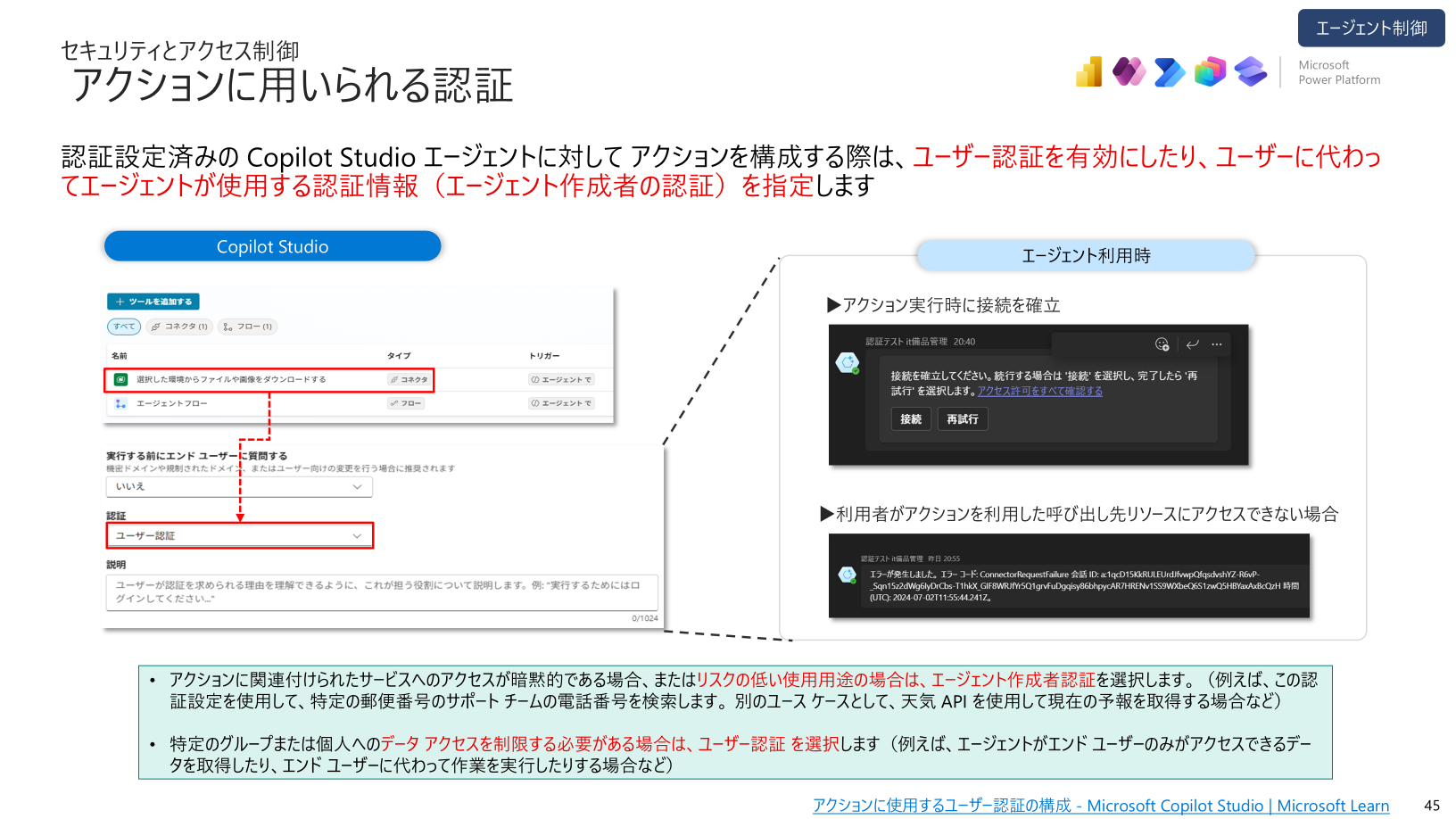Click the reply arrow icon in chat toolbar

pyautogui.click(x=1192, y=343)
